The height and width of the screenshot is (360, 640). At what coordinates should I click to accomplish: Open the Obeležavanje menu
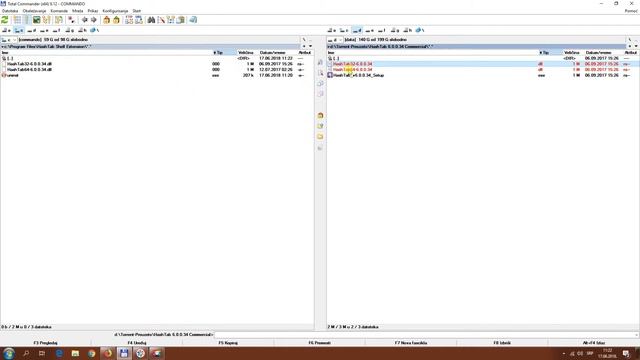[x=34, y=11]
